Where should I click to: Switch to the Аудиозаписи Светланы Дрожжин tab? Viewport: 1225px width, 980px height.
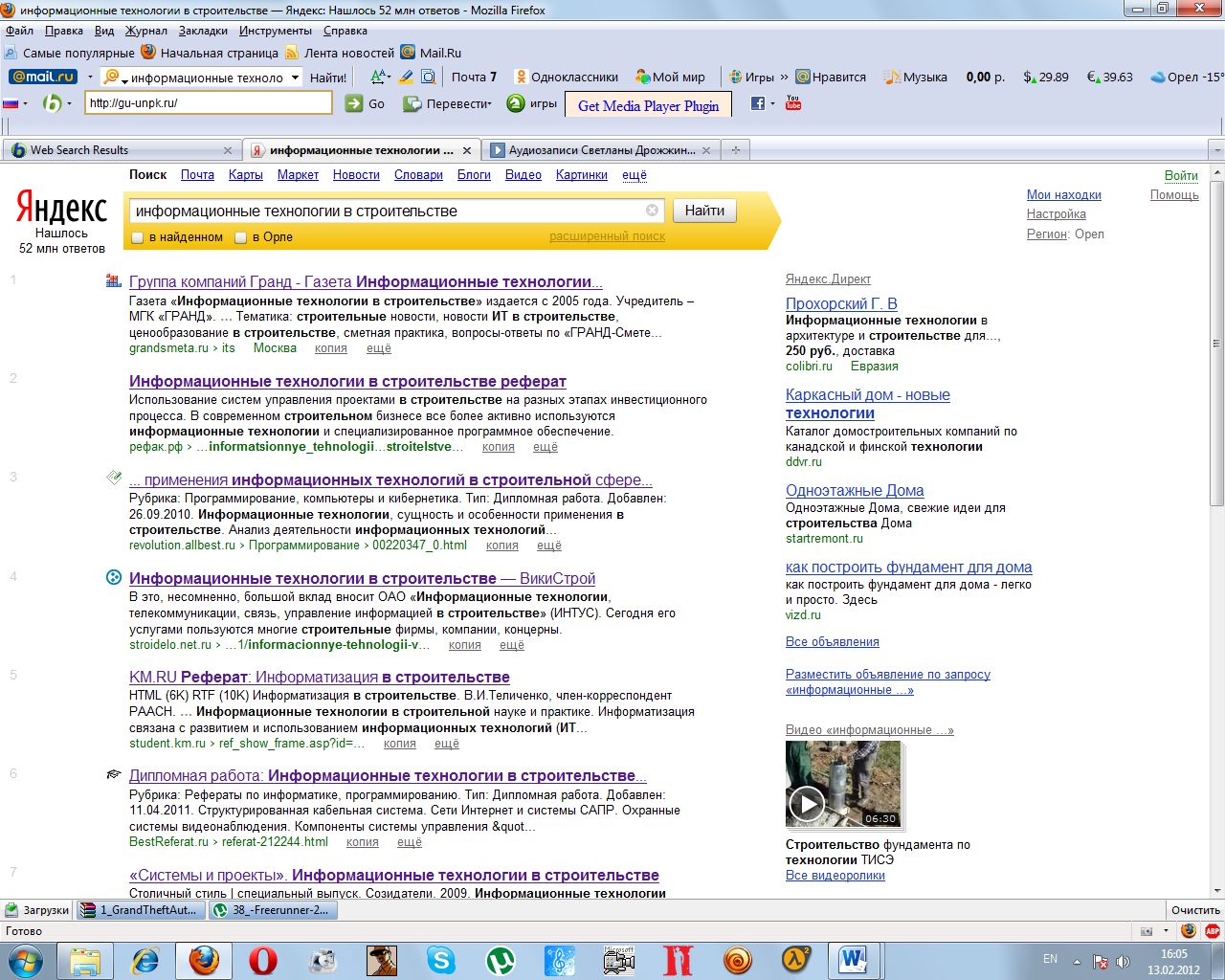click(x=601, y=150)
